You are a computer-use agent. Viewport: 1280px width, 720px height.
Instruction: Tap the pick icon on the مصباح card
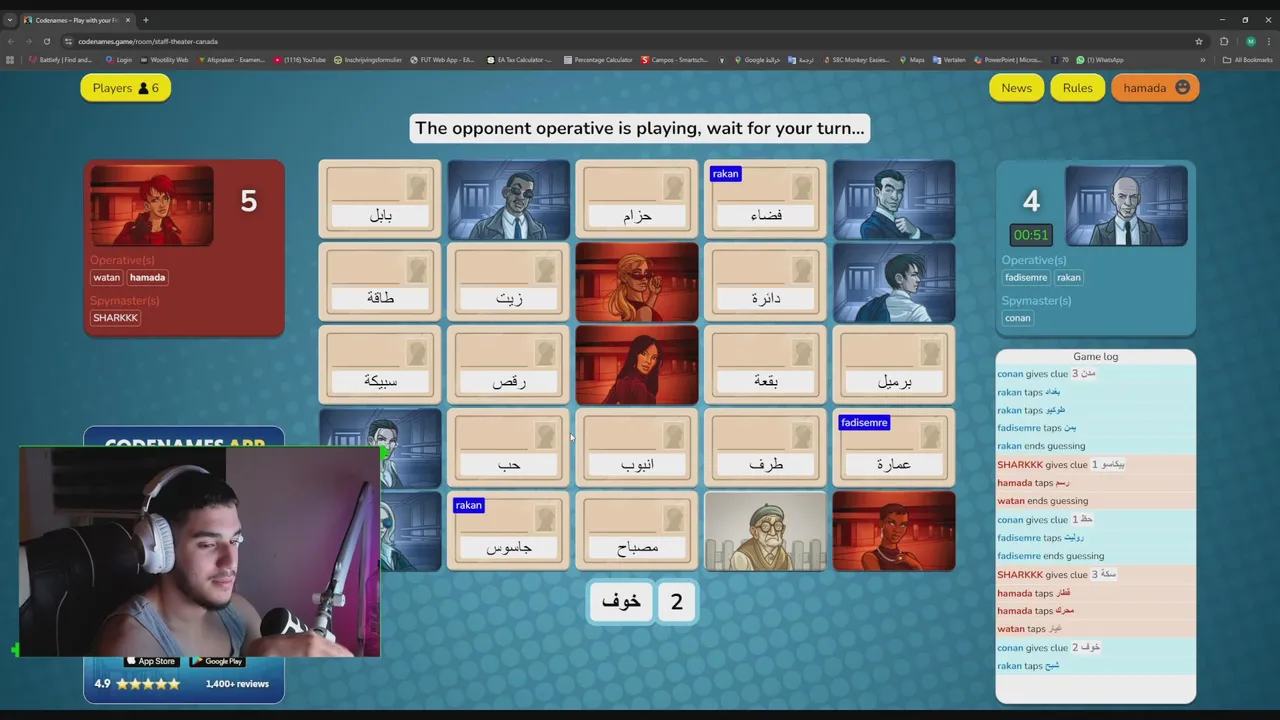(674, 519)
